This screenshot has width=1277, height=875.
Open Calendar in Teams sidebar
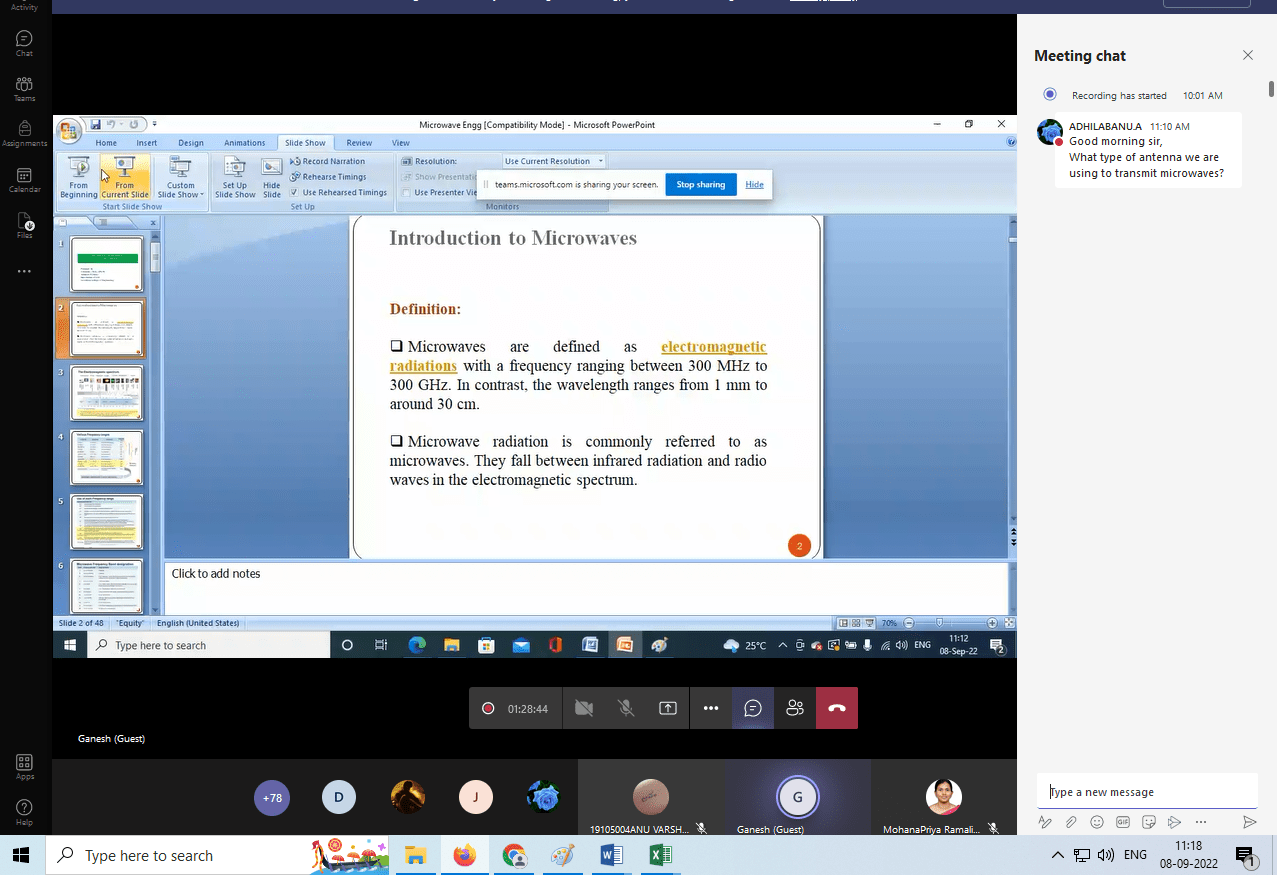pyautogui.click(x=24, y=179)
